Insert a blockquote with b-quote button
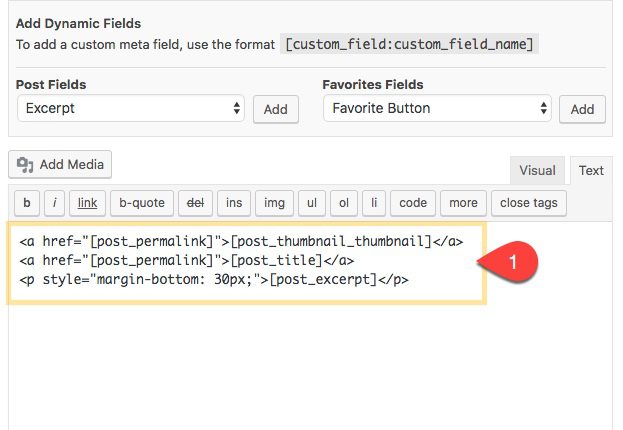This screenshot has width=623, height=430. [142, 203]
